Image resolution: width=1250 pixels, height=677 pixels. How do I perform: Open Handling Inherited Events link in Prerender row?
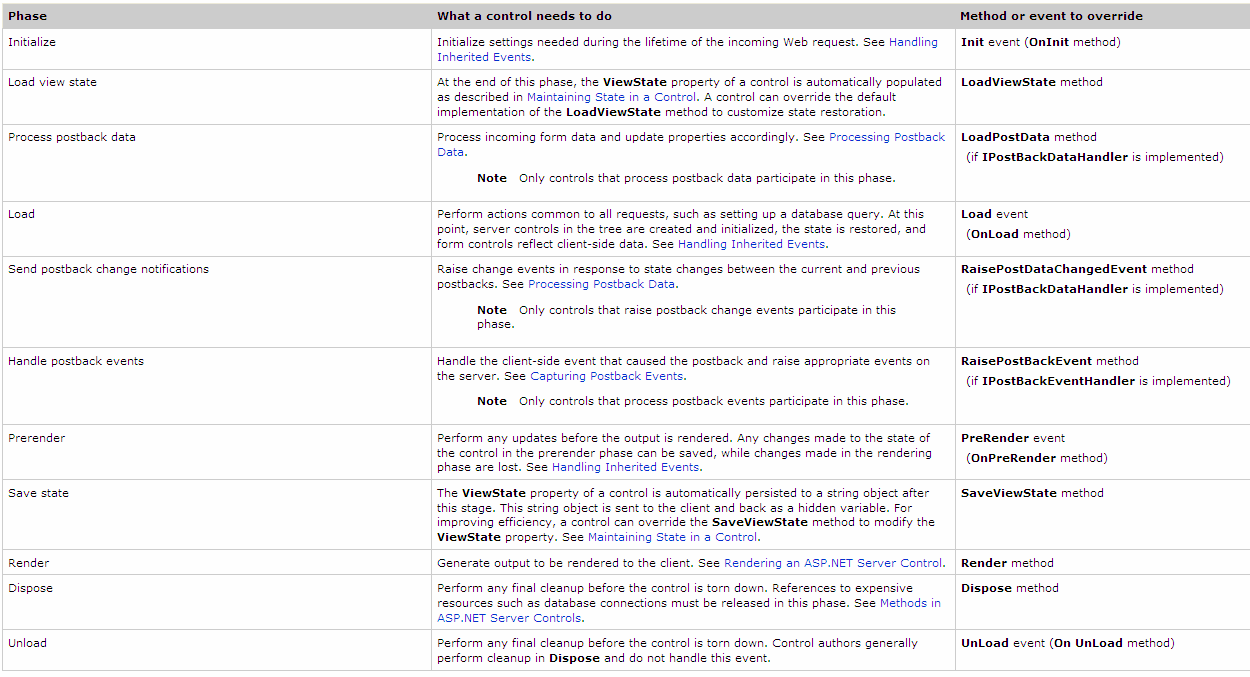[625, 467]
